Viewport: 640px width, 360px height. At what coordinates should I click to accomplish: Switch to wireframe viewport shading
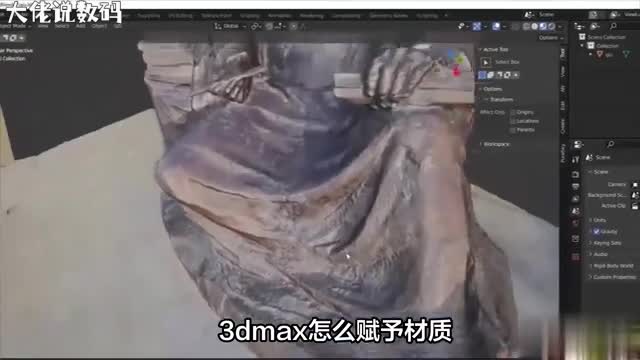527,26
